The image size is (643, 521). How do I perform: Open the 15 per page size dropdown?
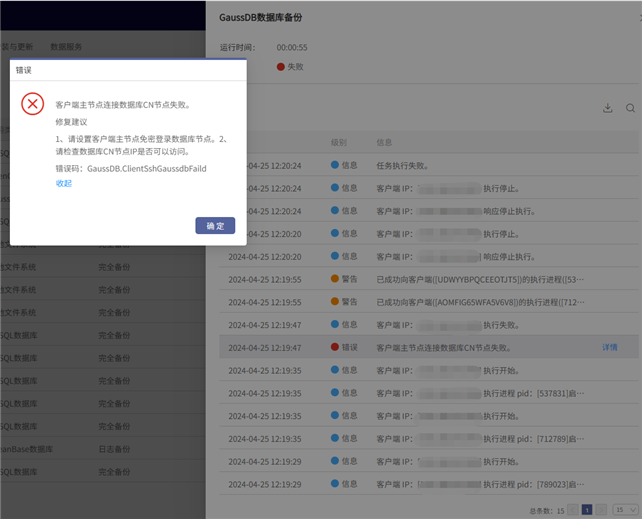pyautogui.click(x=625, y=510)
